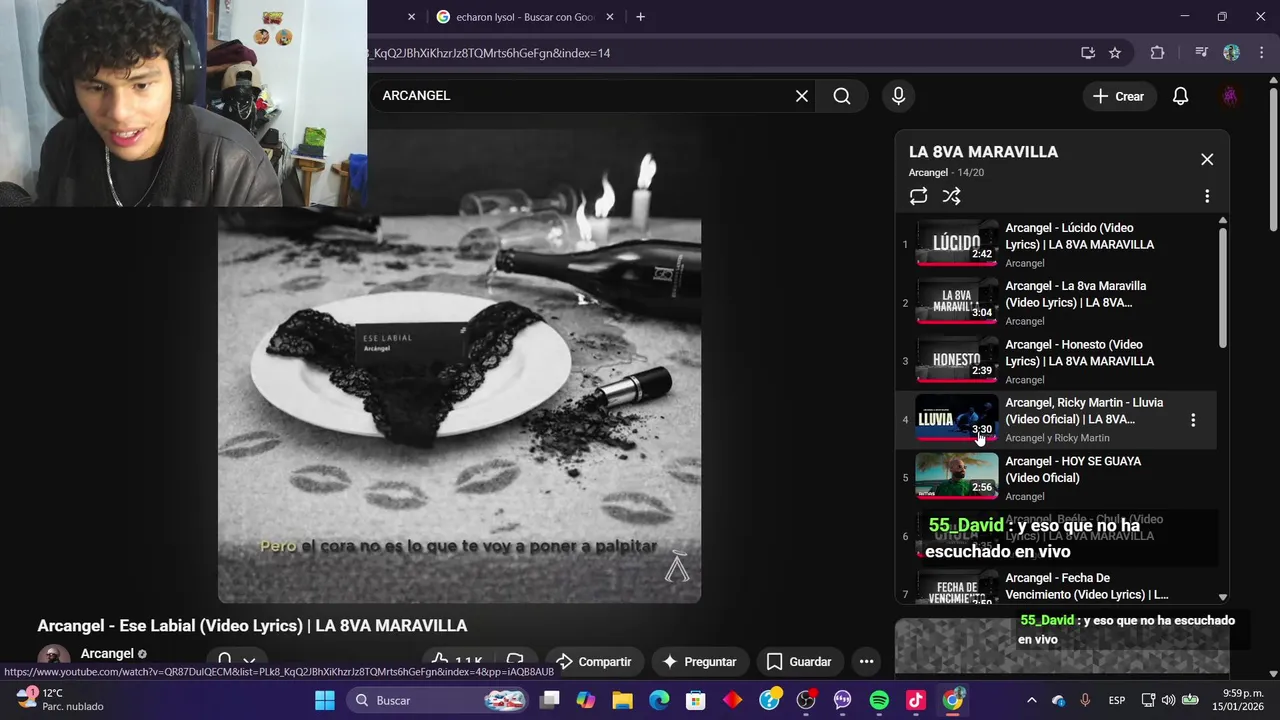Image resolution: width=1280 pixels, height=720 pixels.
Task: Launch Copilot from the taskbar
Action: tap(586, 700)
